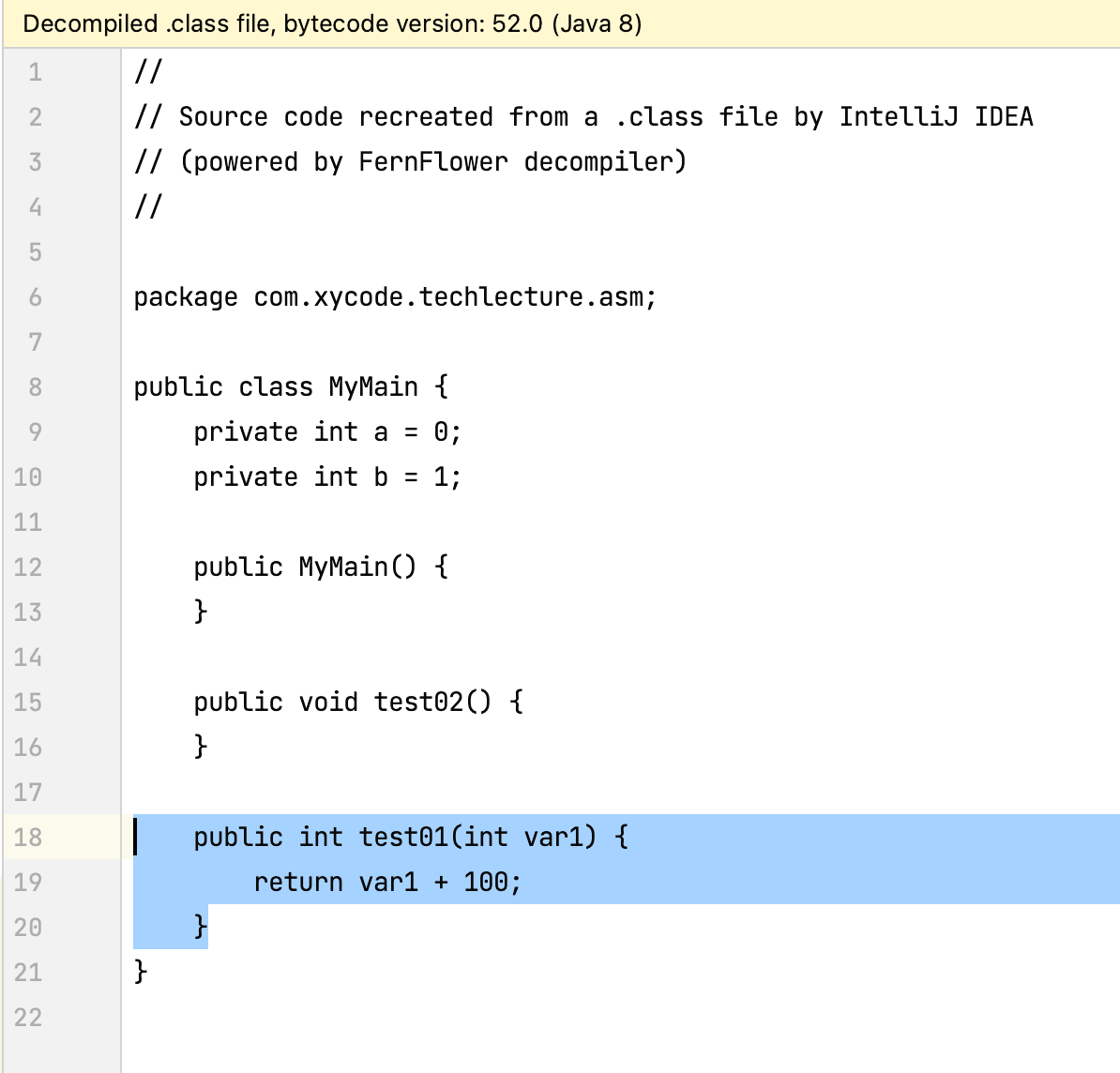Click the MyMain class name in the declaration
Screen dimensions: 1120x1073
[372, 386]
